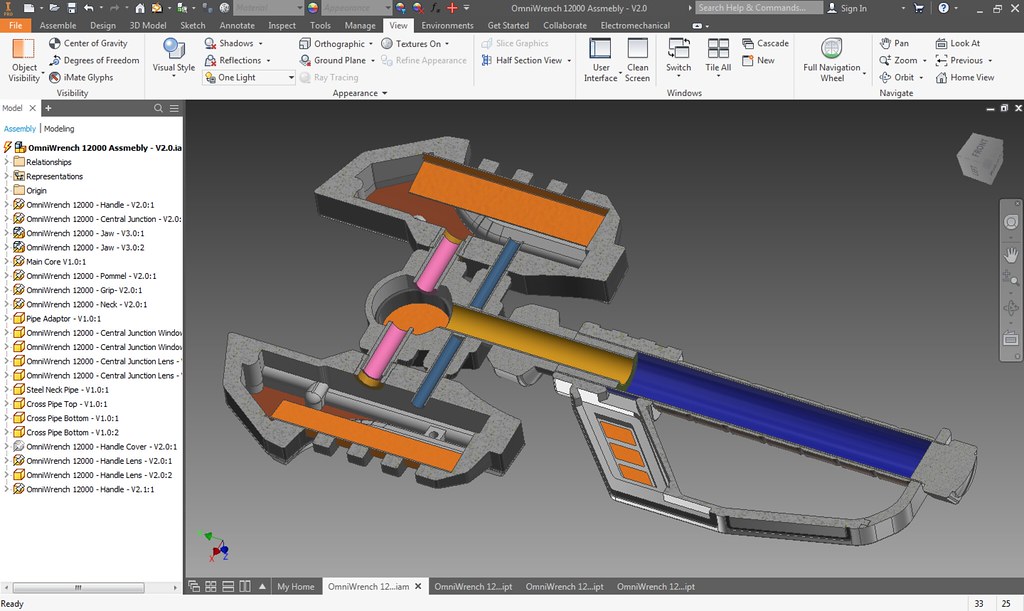Click Sign In button
The image size is (1024, 611).
pos(847,8)
